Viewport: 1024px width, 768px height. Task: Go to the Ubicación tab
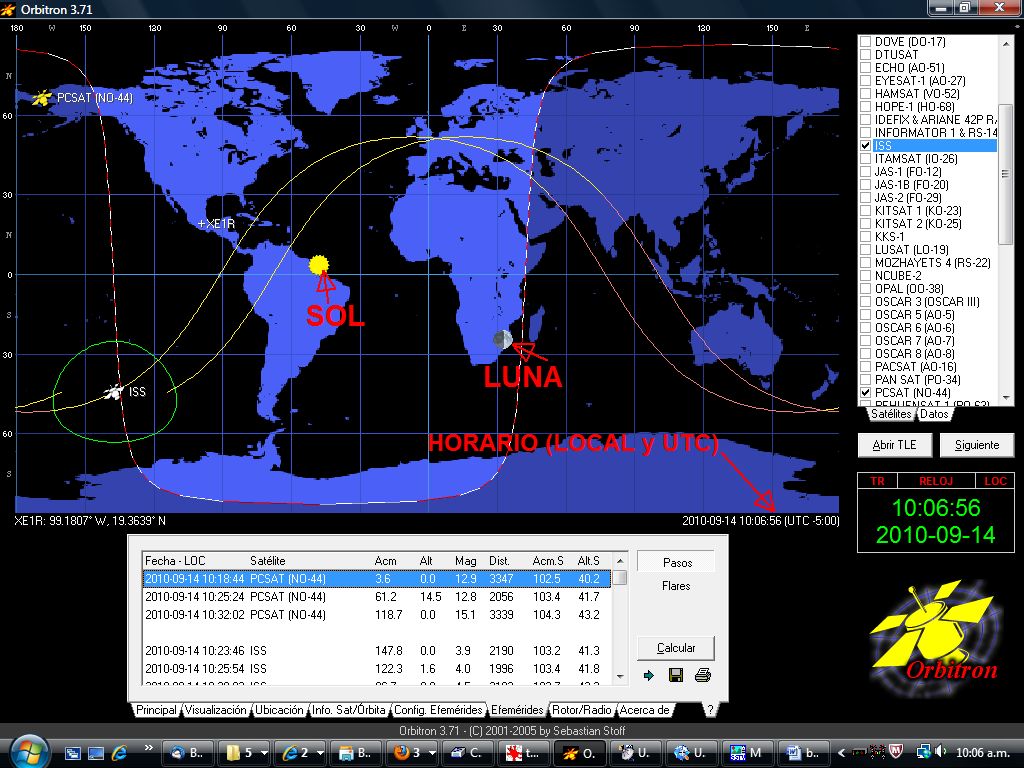coord(279,710)
